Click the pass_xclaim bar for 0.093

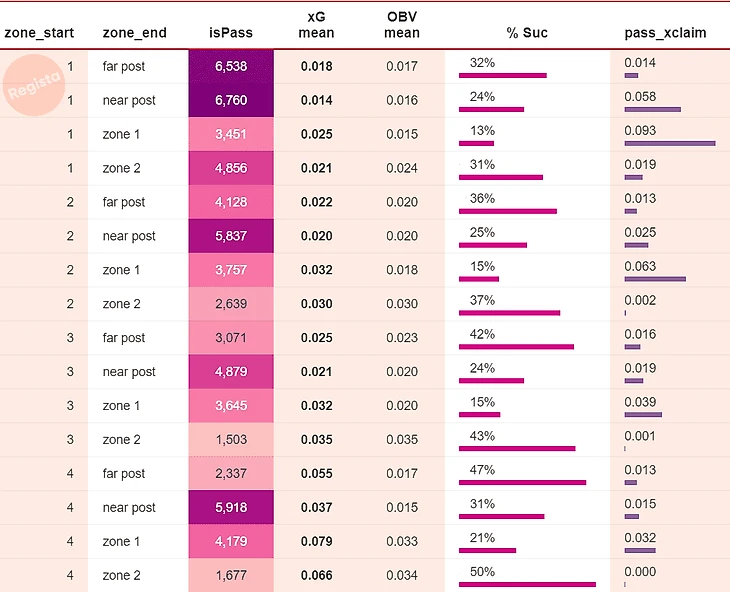click(x=669, y=143)
